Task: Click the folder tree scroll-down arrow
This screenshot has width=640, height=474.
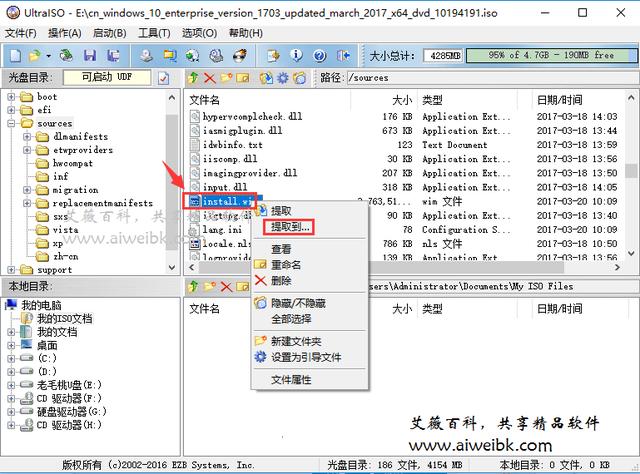Action: click(172, 268)
